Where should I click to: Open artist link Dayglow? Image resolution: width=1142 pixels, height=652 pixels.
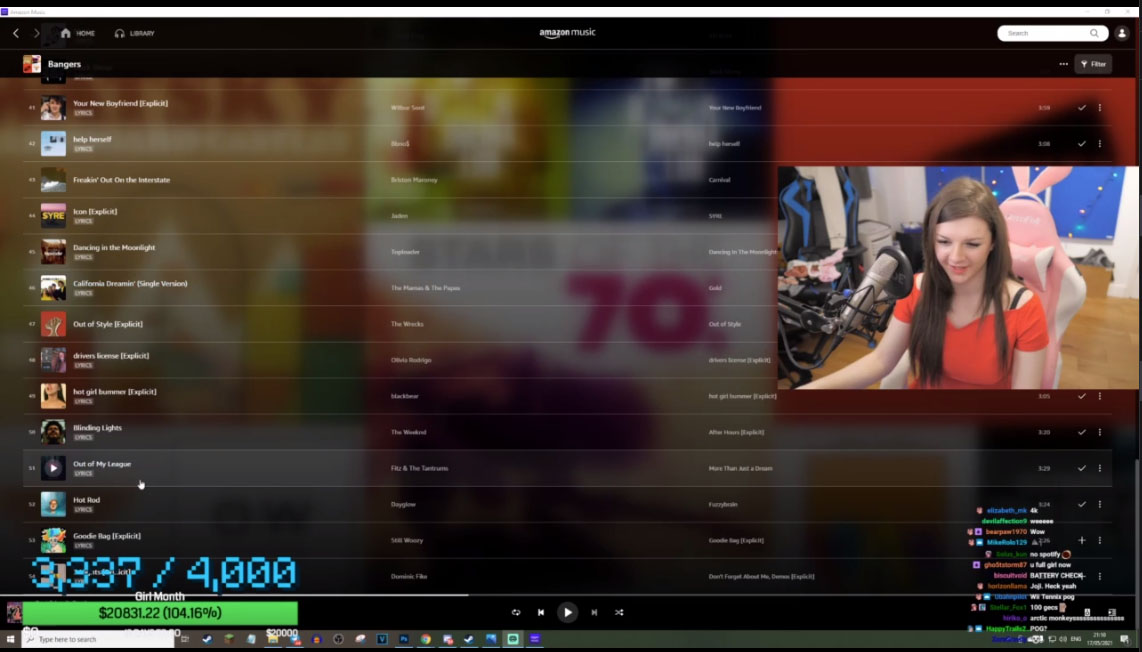(403, 504)
